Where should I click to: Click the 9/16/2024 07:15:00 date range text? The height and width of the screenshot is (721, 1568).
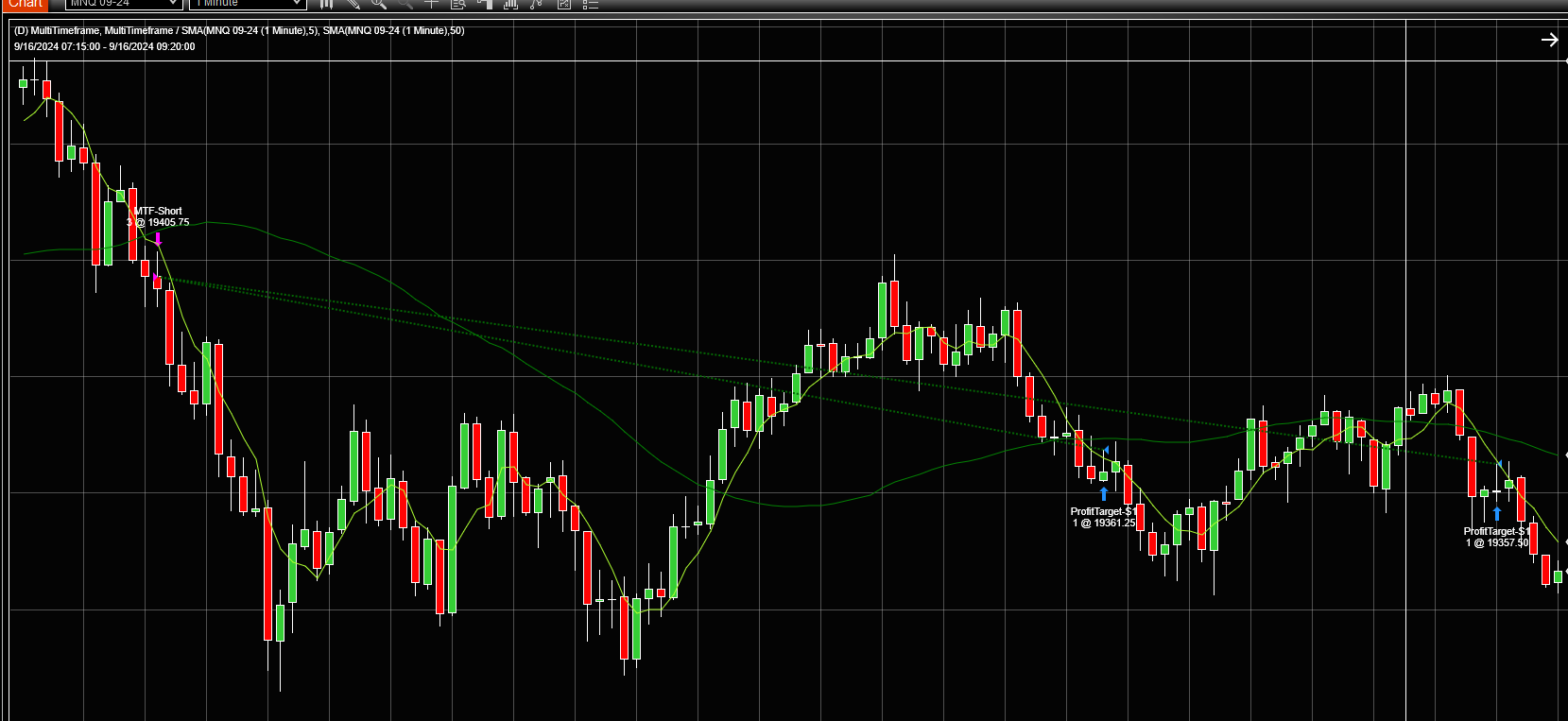click(104, 46)
